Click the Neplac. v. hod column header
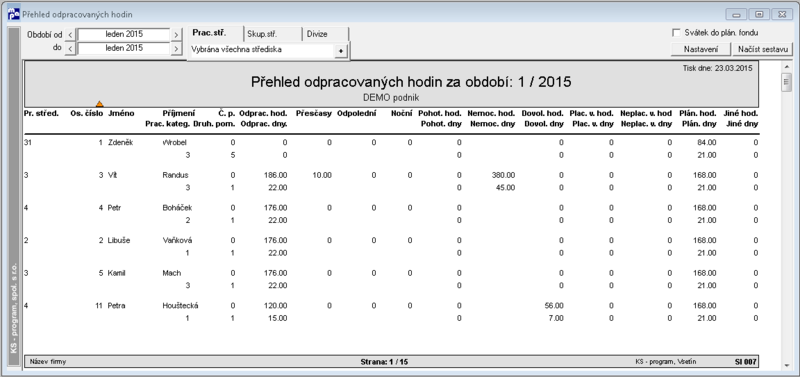 (646, 113)
